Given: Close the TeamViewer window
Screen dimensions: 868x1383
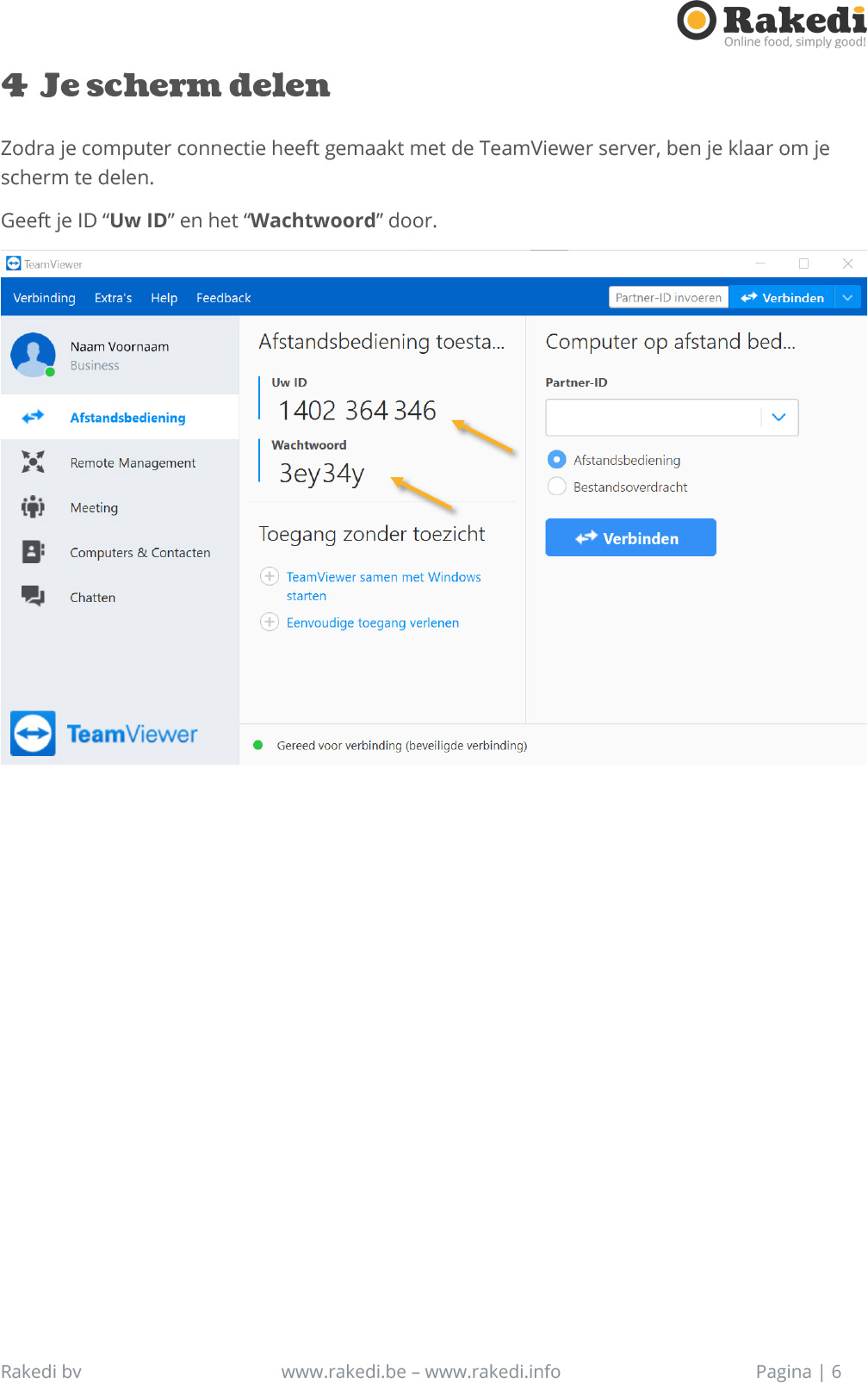Looking at the screenshot, I should pyautogui.click(x=847, y=264).
